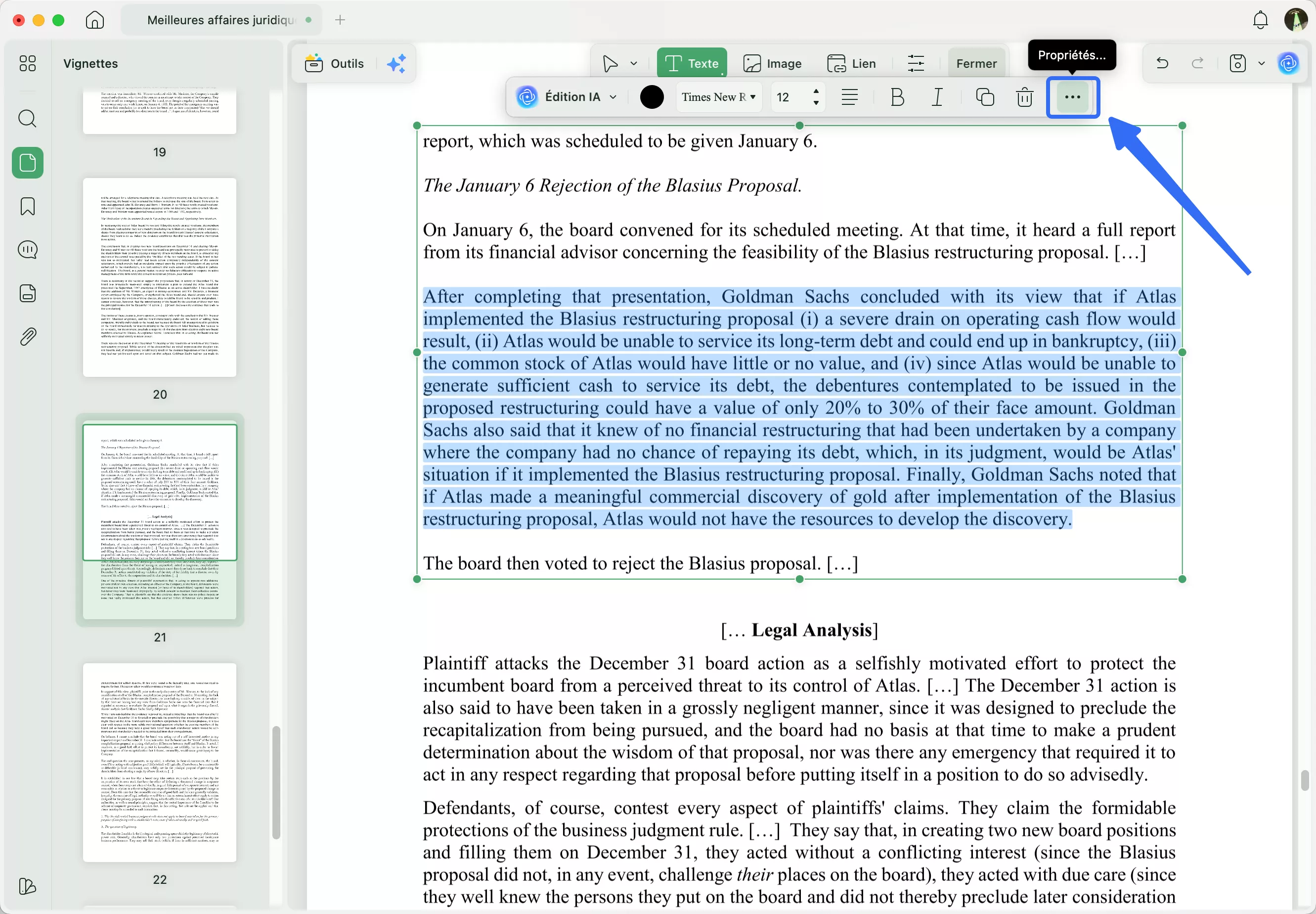The width and height of the screenshot is (1316, 914).
Task: Click the Fermer button
Action: click(x=976, y=64)
